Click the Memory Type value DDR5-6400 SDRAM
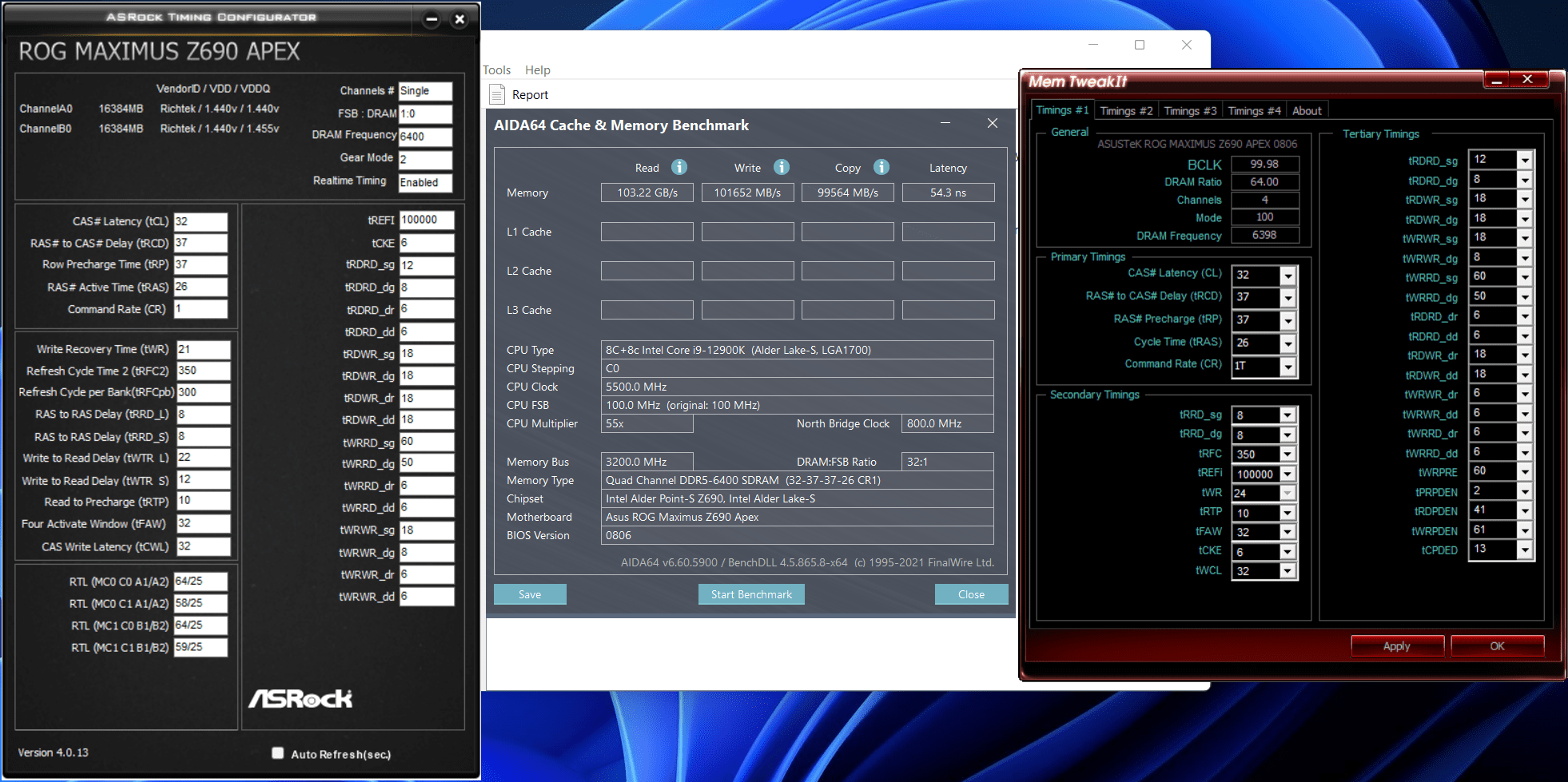The image size is (1568, 782). pyautogui.click(x=797, y=480)
